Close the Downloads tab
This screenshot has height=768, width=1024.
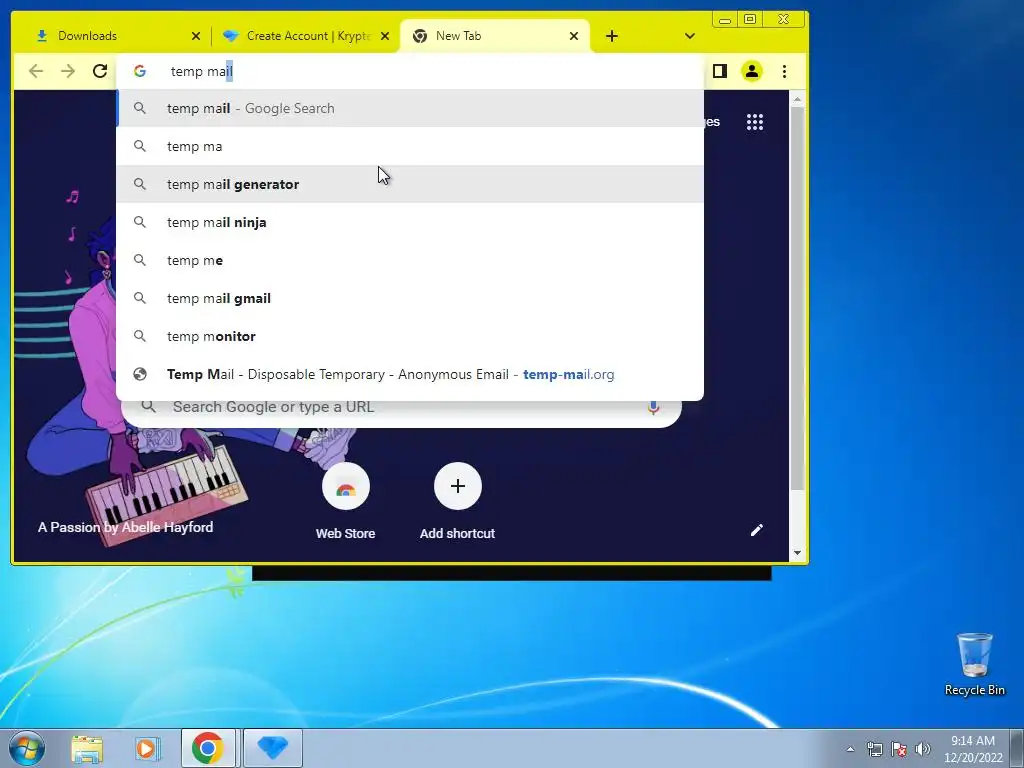coord(196,36)
